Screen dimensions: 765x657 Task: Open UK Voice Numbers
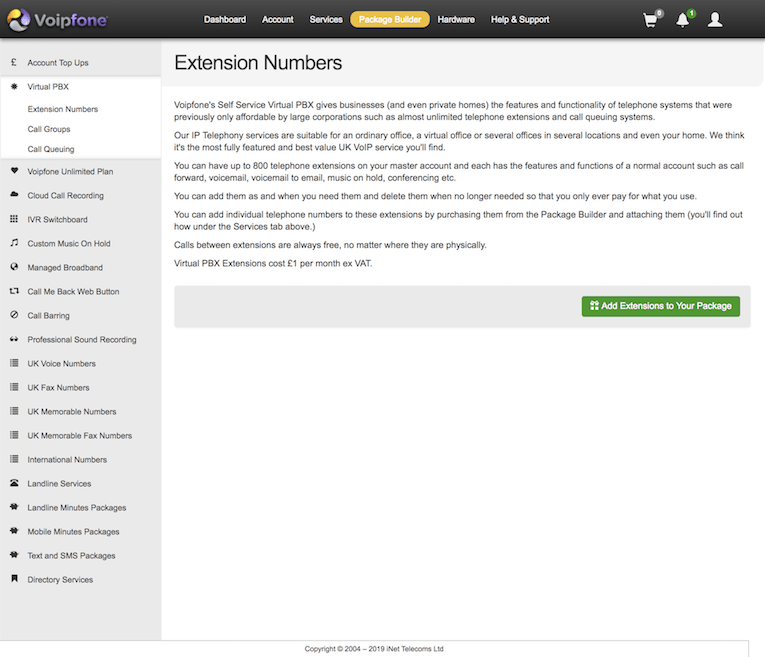coord(61,364)
